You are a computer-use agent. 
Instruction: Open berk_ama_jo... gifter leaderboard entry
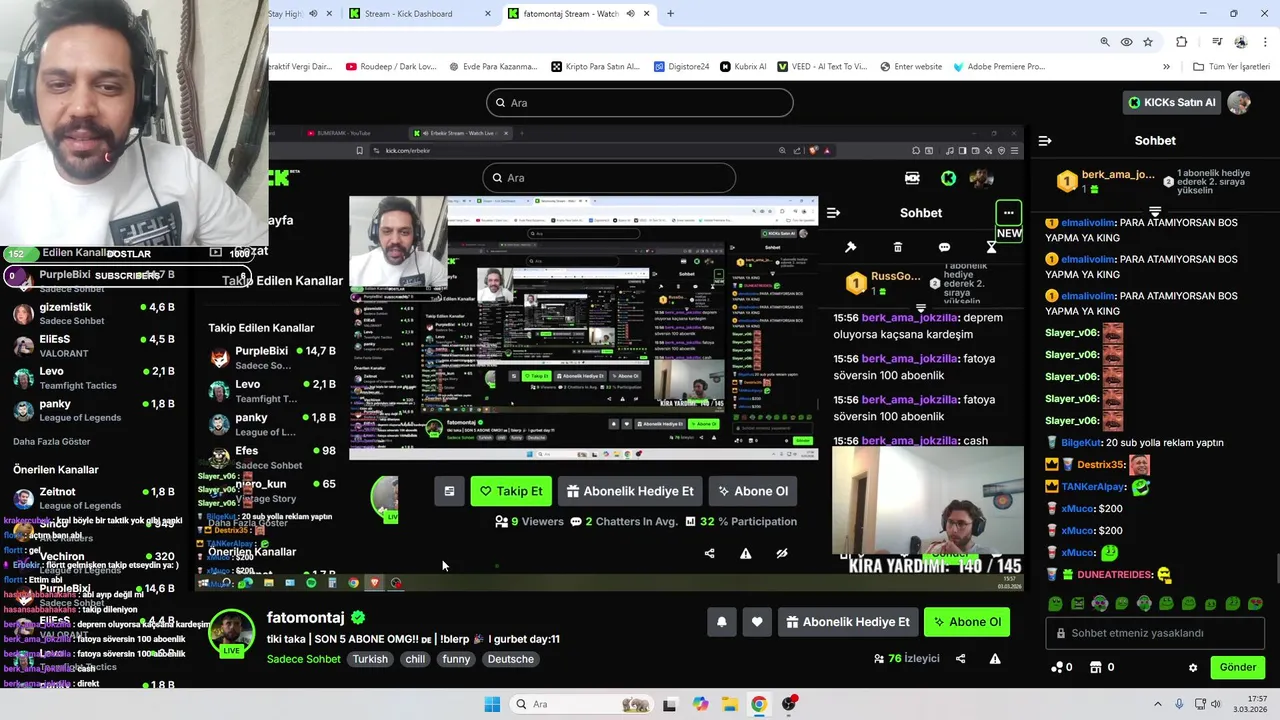point(1107,181)
